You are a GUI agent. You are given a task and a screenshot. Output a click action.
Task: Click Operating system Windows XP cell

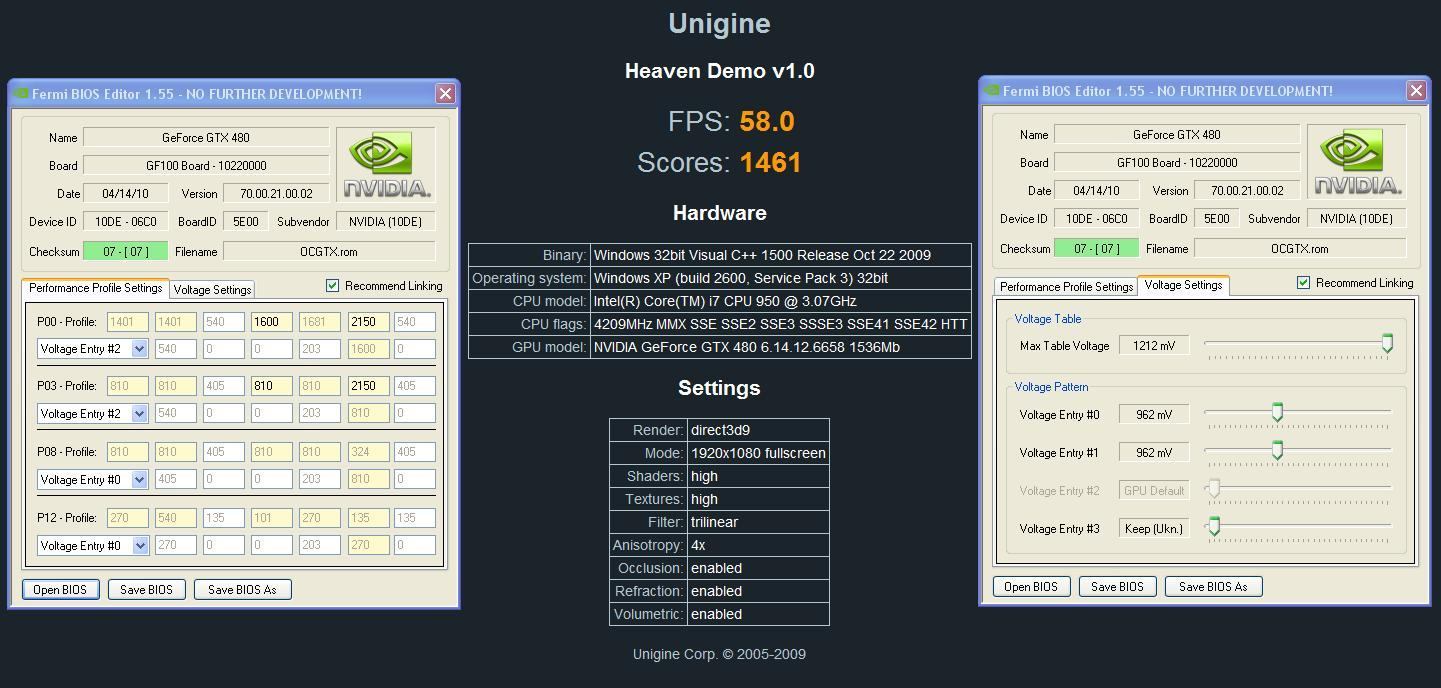[781, 278]
